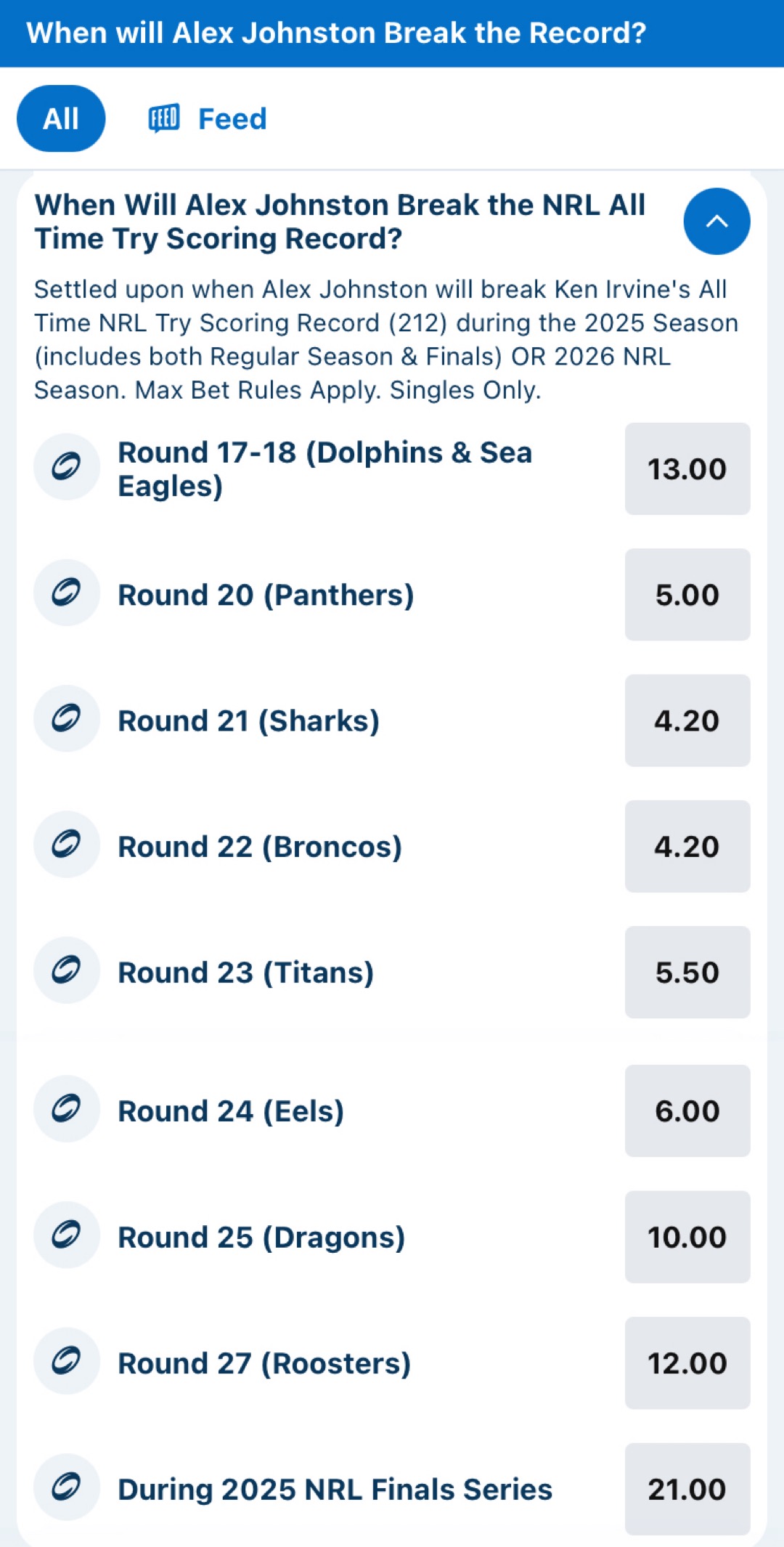This screenshot has height=1547, width=784.
Task: Open the Feed icon
Action: [164, 118]
